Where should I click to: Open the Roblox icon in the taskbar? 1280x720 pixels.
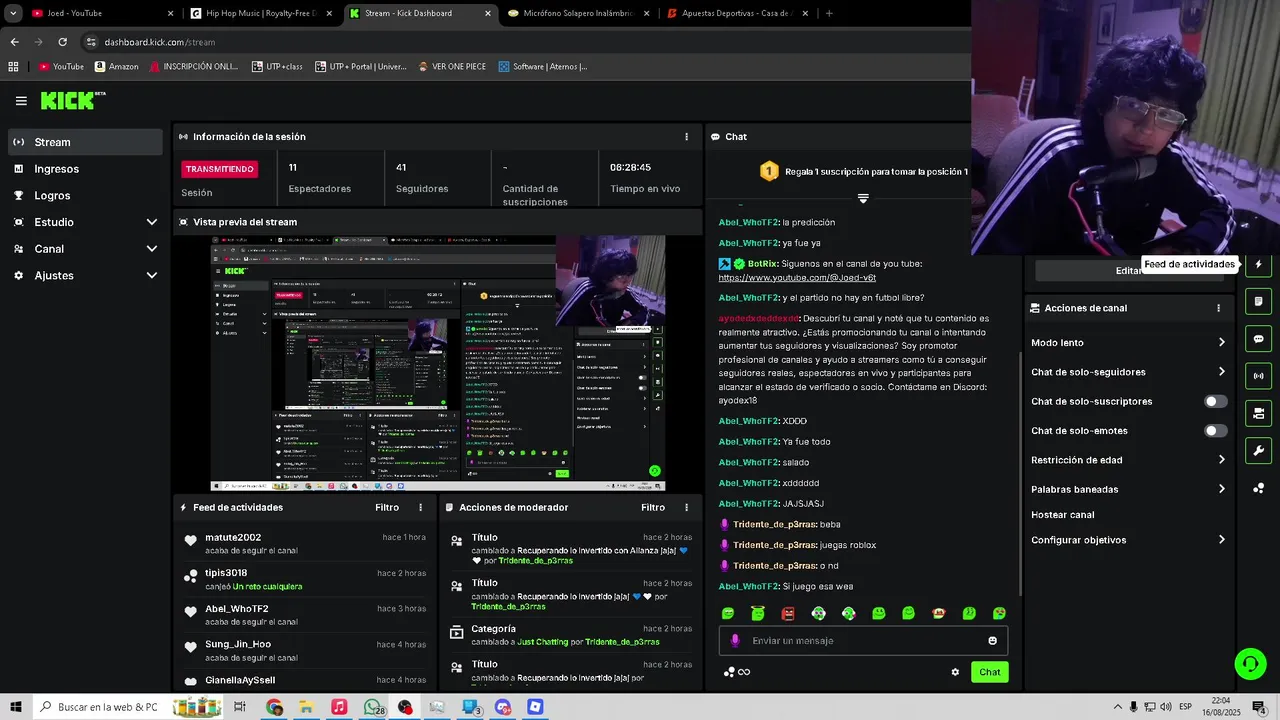pyautogui.click(x=535, y=707)
